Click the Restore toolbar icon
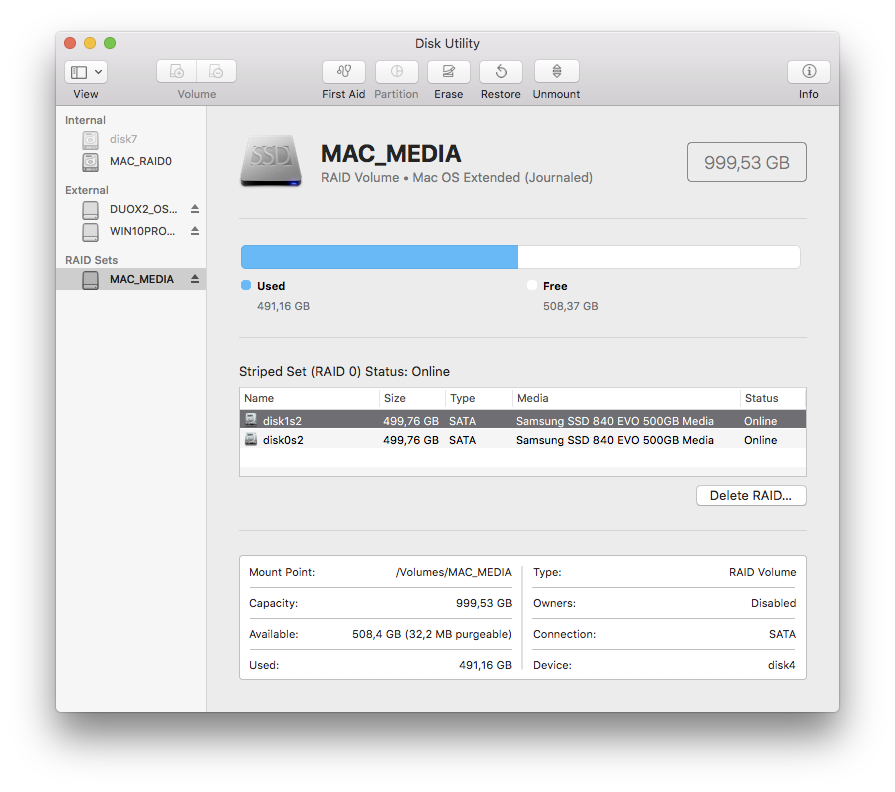 (501, 71)
